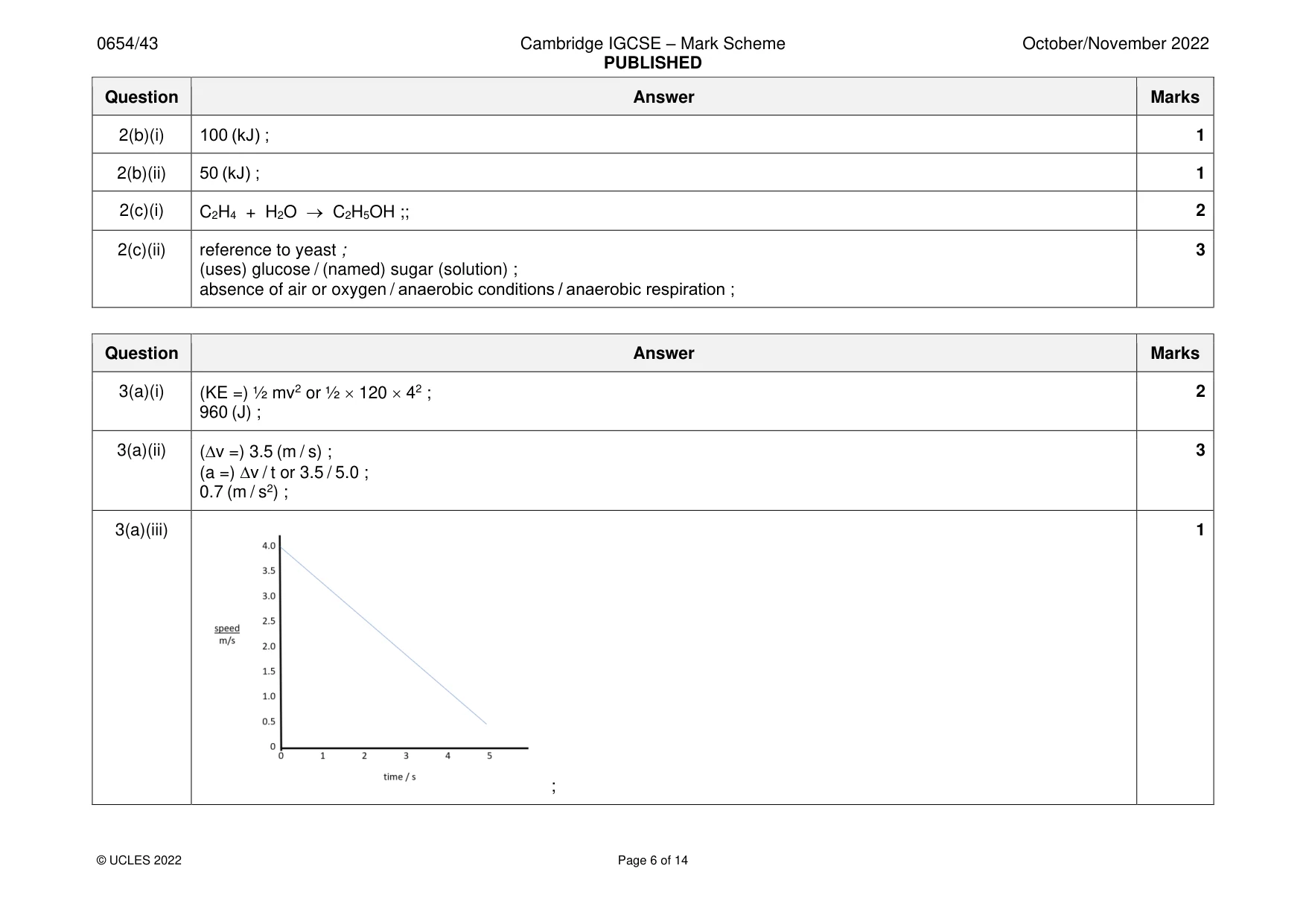This screenshot has height=924, width=1306.
Task: Click the Cambridge IGCSE – Mark Scheme title
Action: click(x=652, y=44)
